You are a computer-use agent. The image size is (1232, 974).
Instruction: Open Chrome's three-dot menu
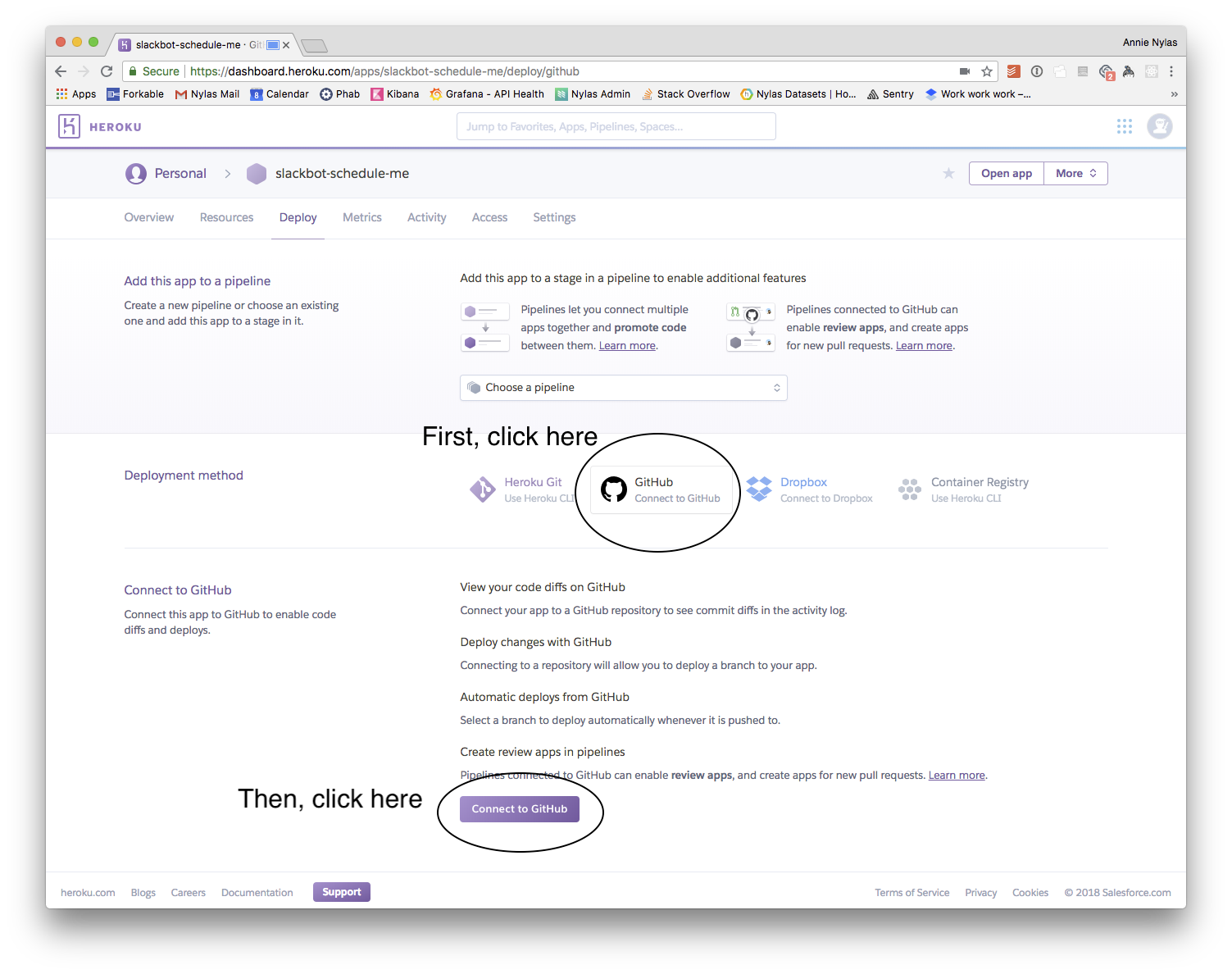point(1171,71)
